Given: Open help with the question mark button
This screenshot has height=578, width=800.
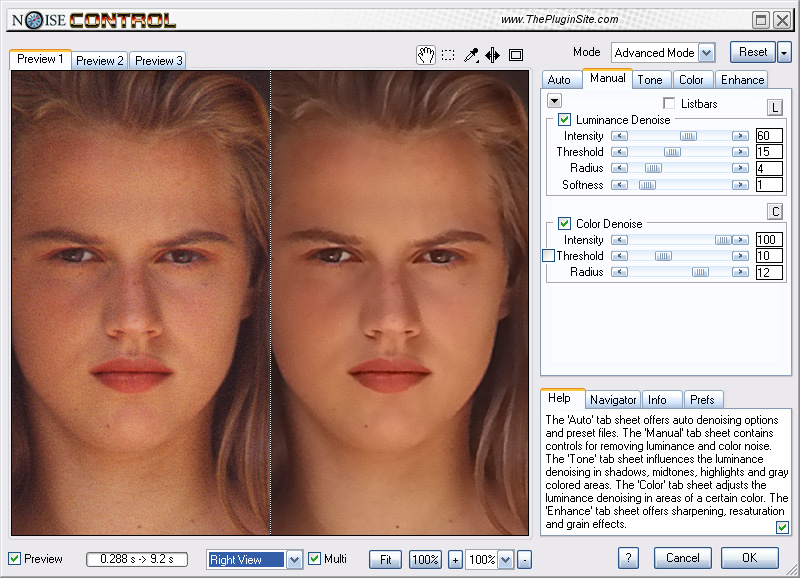Looking at the screenshot, I should (x=628, y=558).
